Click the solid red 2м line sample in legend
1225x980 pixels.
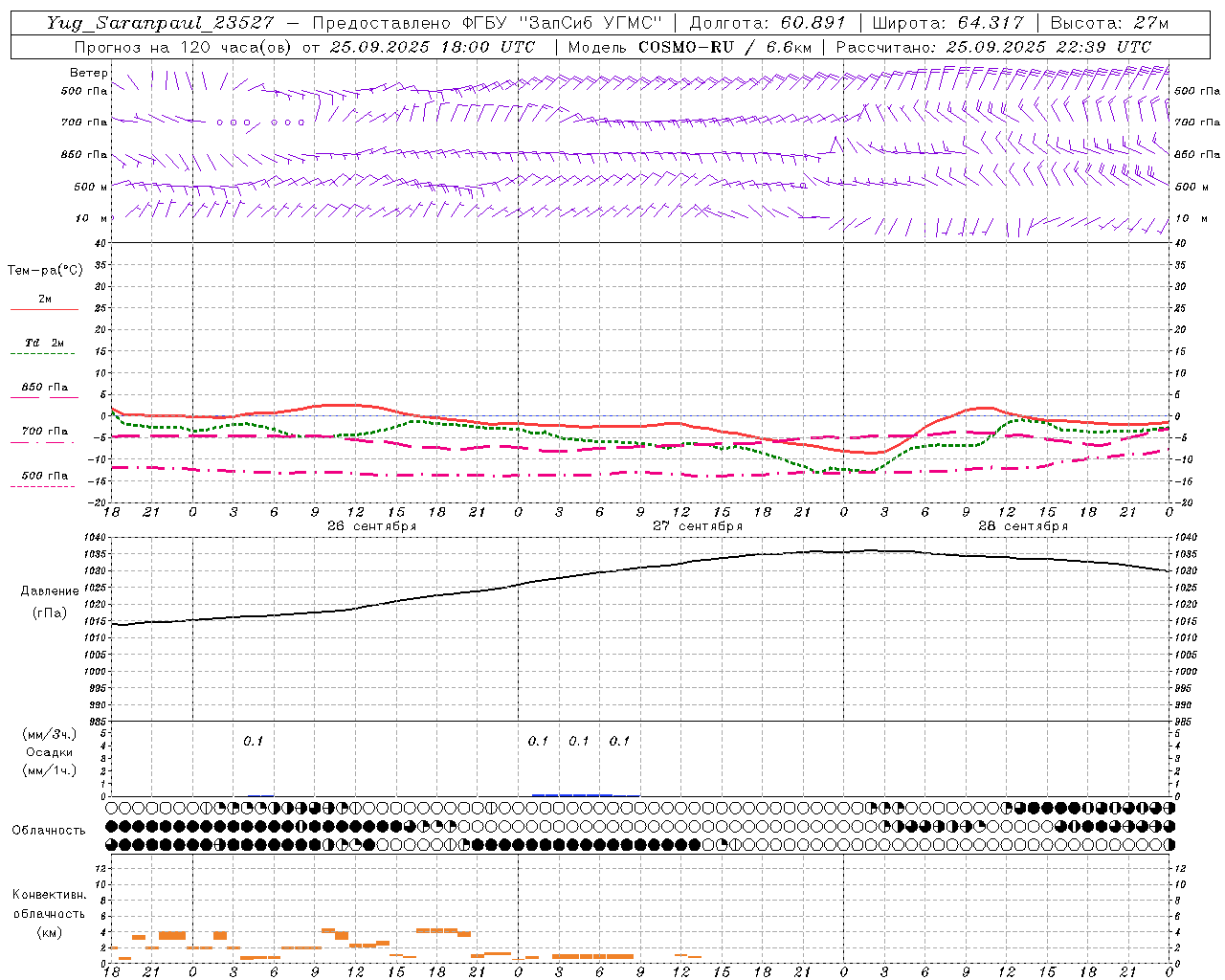(x=44, y=310)
